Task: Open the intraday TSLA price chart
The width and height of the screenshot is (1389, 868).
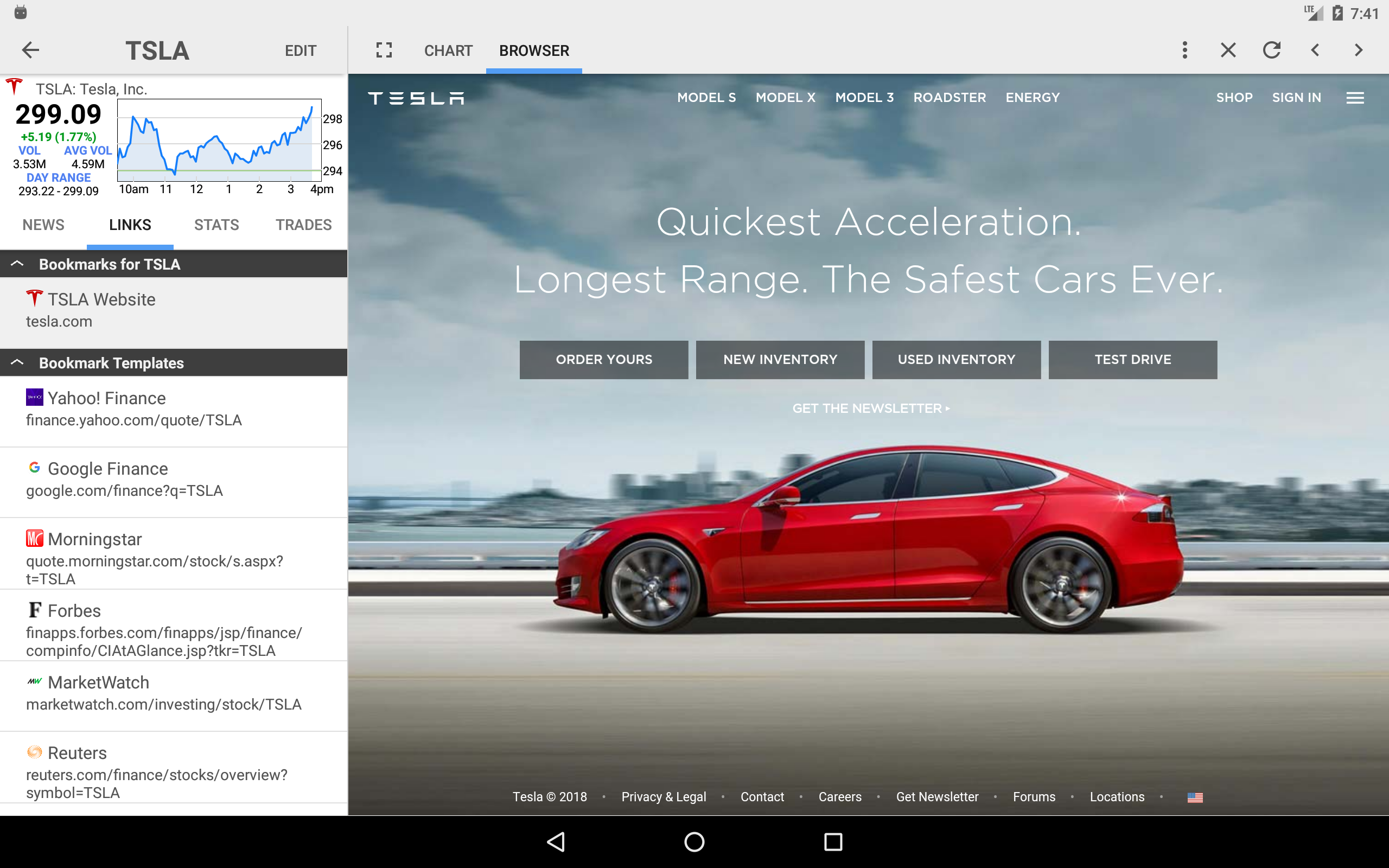Action: (x=219, y=141)
